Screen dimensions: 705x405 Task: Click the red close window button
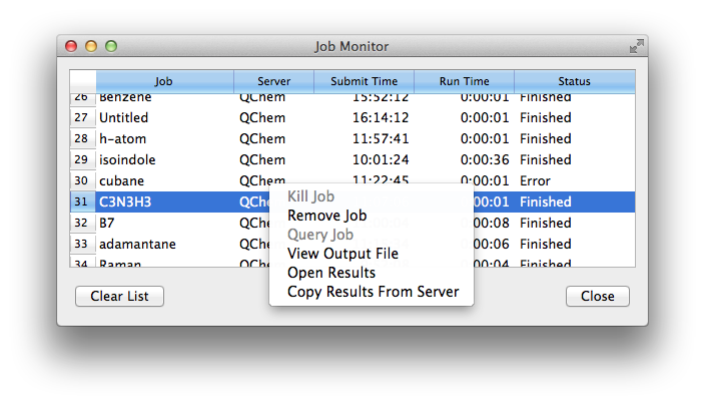pyautogui.click(x=71, y=46)
